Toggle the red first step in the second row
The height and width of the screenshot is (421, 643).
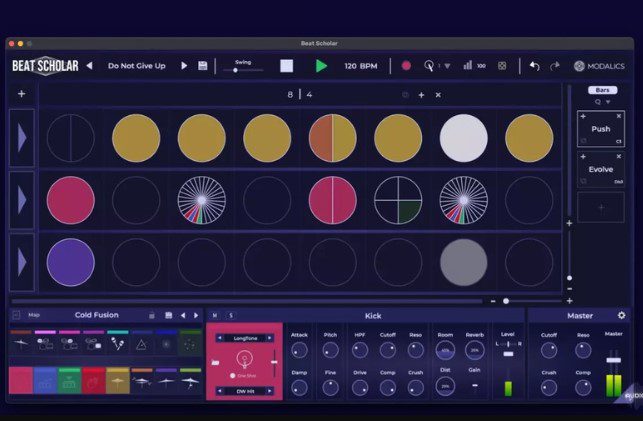[71, 200]
